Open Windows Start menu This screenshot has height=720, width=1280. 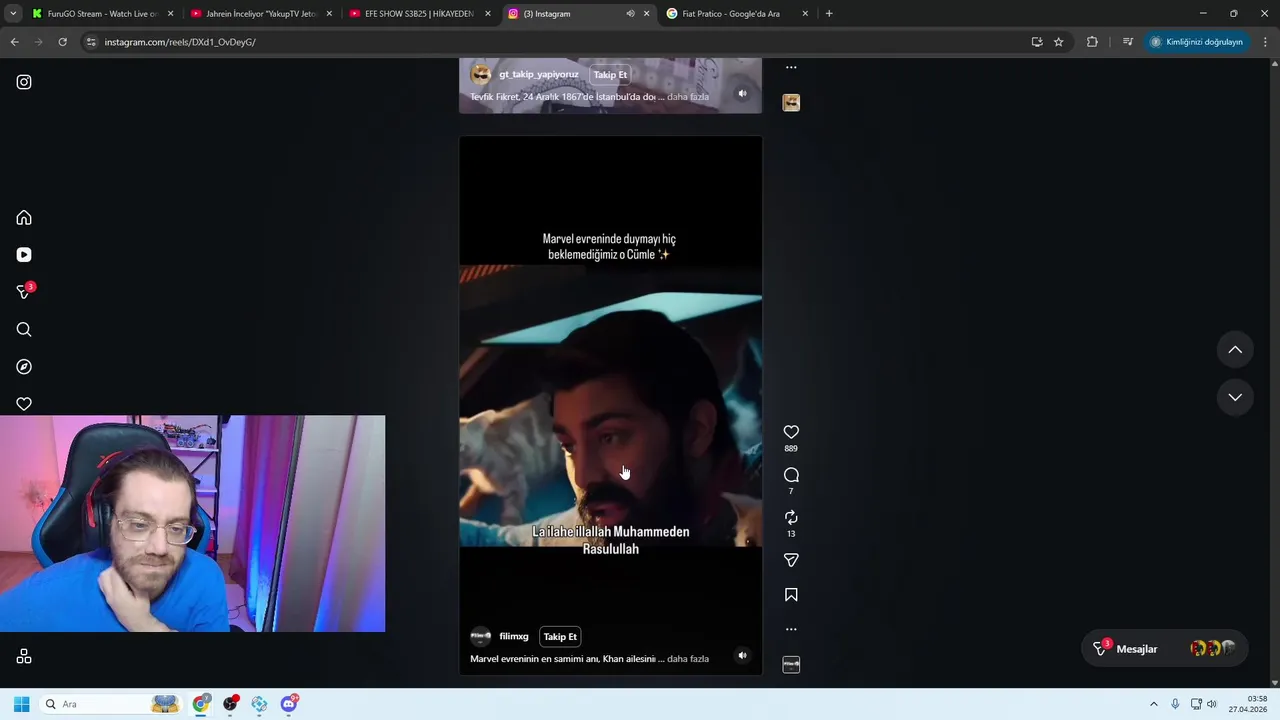(21, 704)
